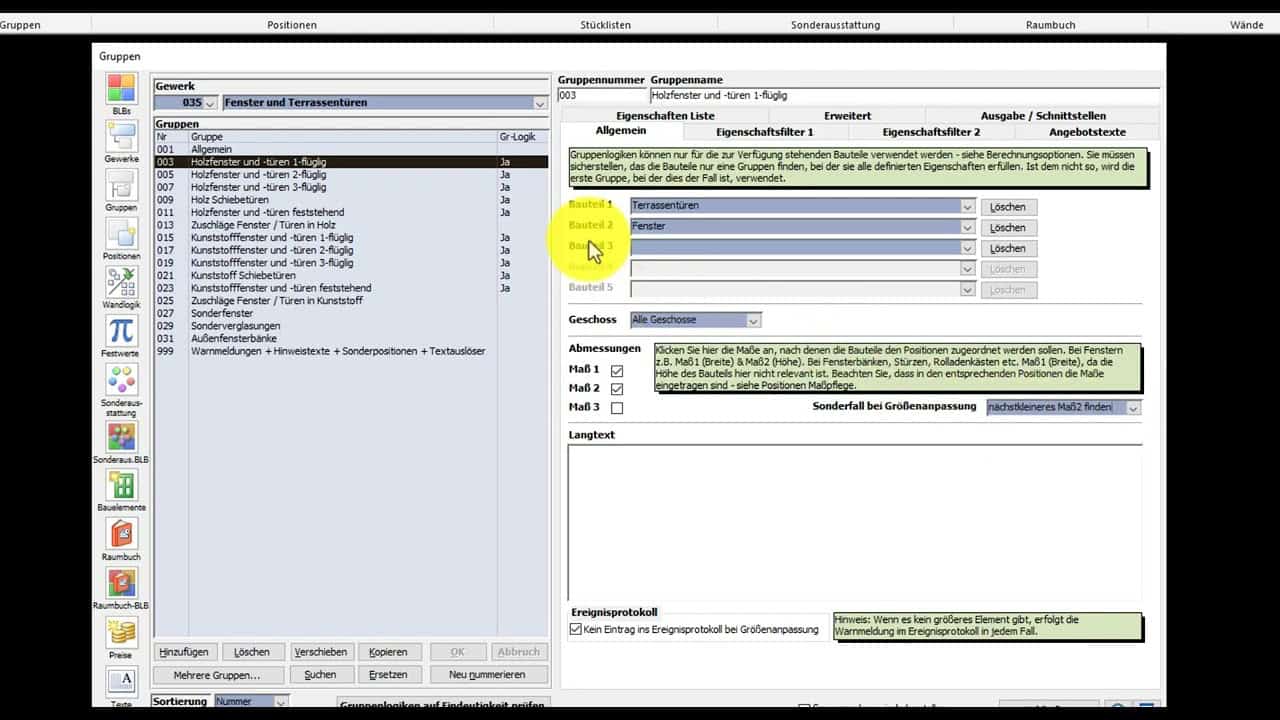Viewport: 1280px width, 720px height.
Task: Open the Geschoss Alle Geschosse dropdown
Action: [x=754, y=320]
